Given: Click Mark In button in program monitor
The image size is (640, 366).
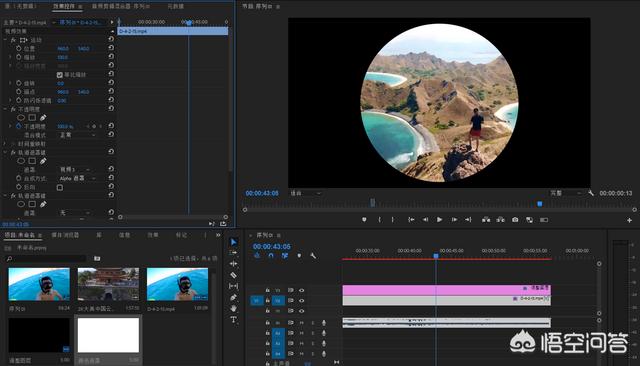Looking at the screenshot, I should coord(379,220).
